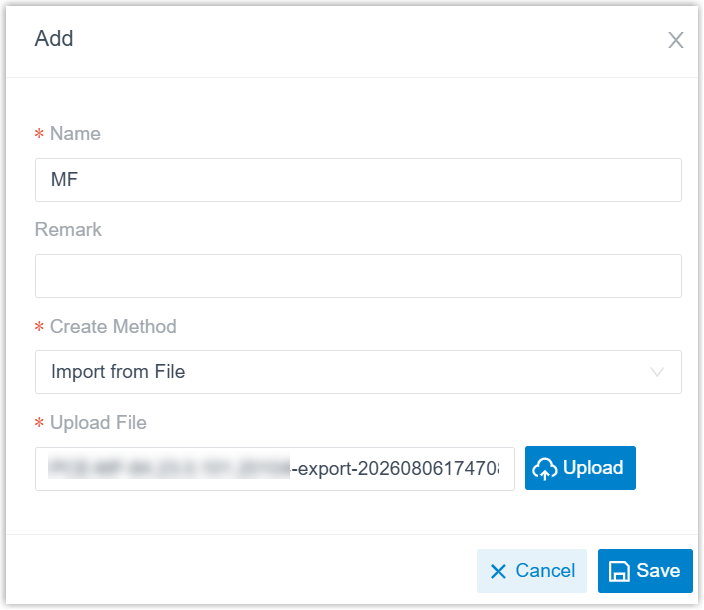Close the Add dialog with the X
This screenshot has height=610, width=704.
point(675,40)
